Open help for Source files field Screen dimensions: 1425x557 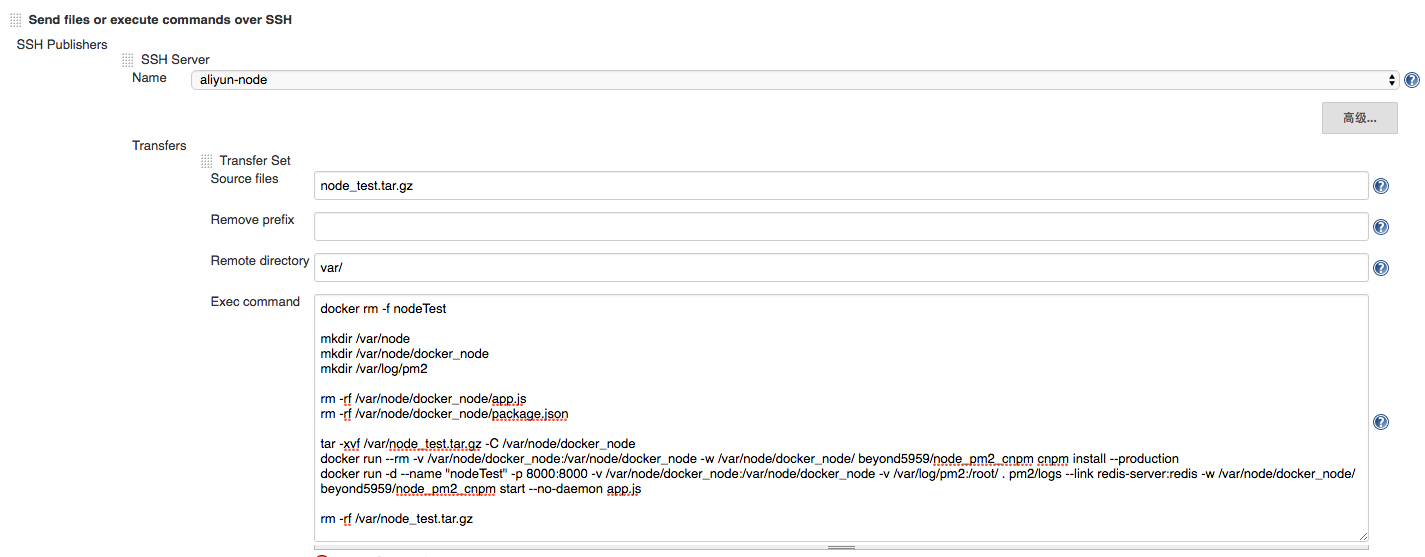pyautogui.click(x=1380, y=186)
